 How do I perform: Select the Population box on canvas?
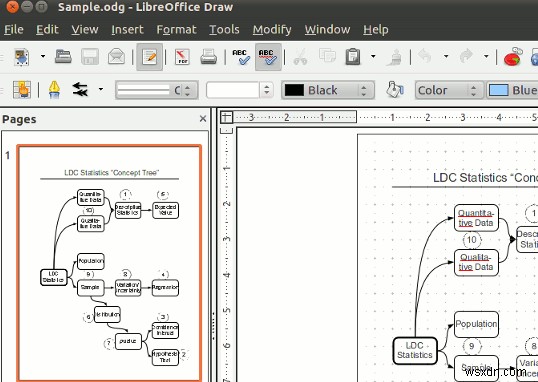476,324
